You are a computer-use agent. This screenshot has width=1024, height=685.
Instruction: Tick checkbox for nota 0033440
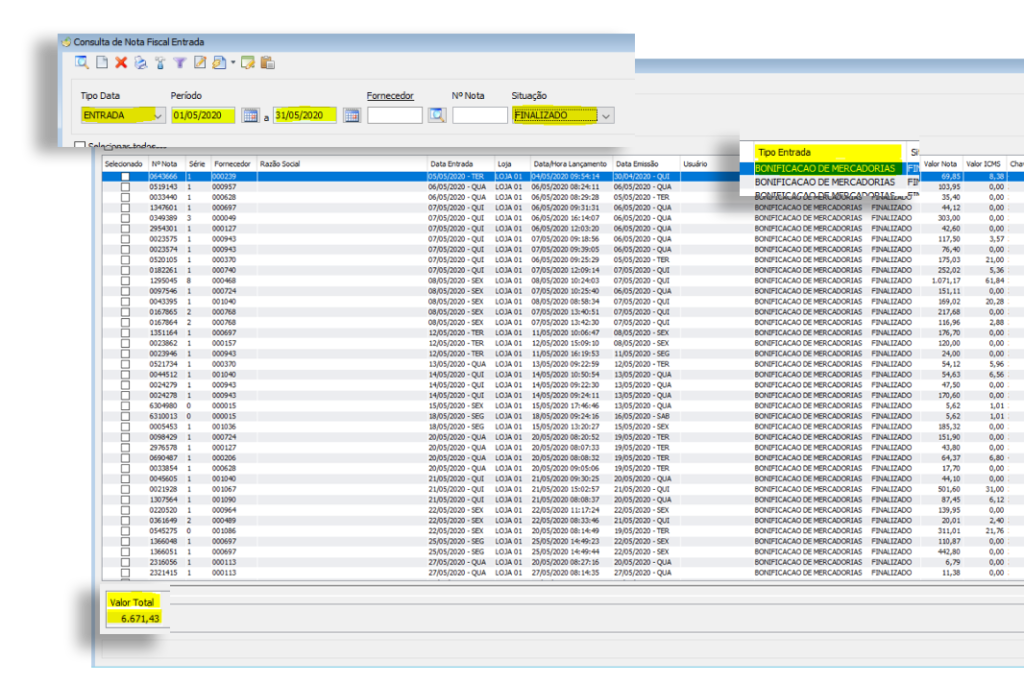pyautogui.click(x=125, y=197)
